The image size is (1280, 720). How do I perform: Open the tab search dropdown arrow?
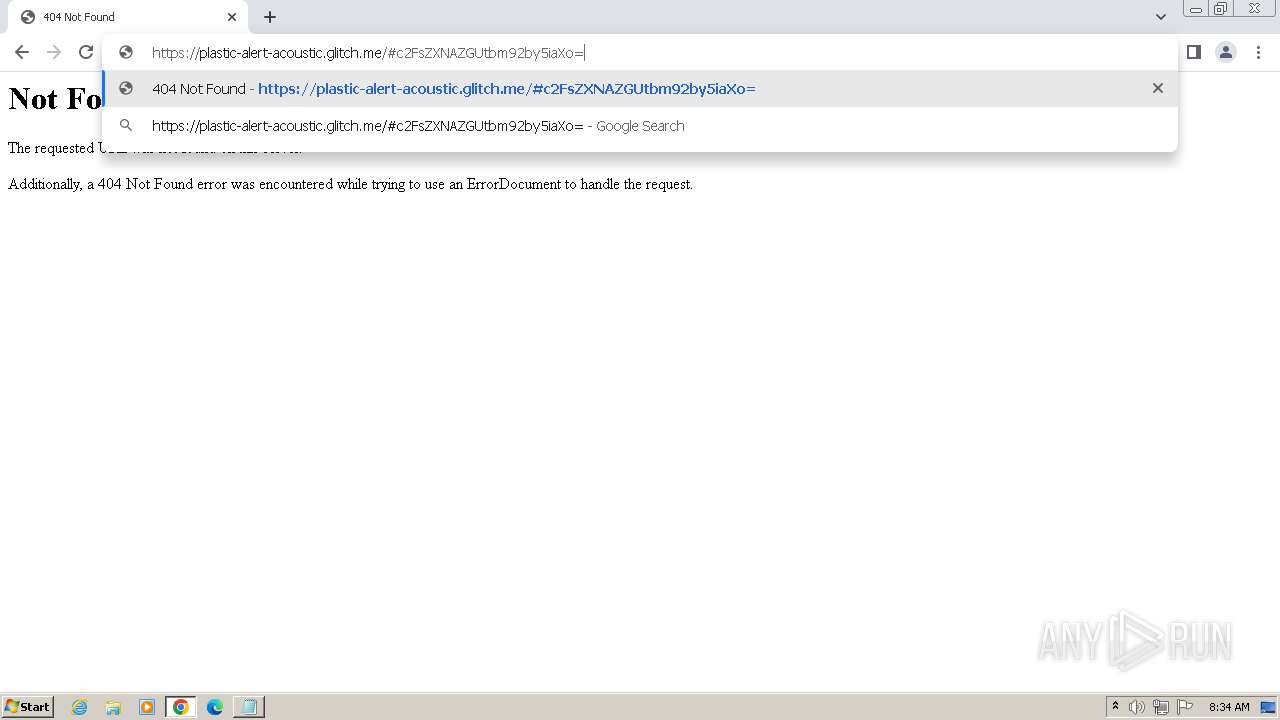click(x=1160, y=17)
